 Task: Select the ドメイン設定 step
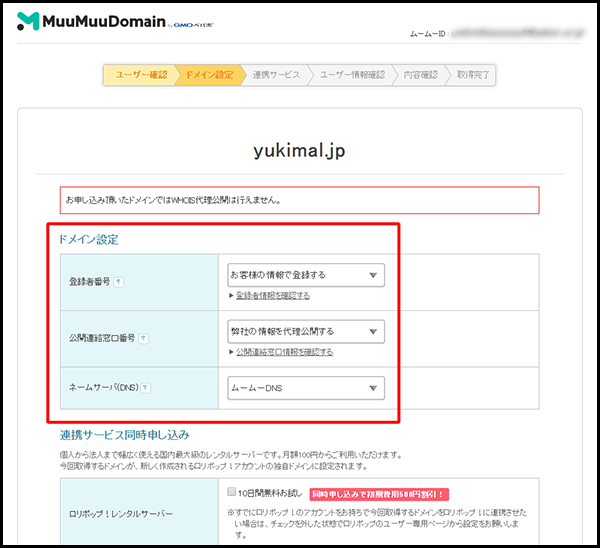point(210,75)
